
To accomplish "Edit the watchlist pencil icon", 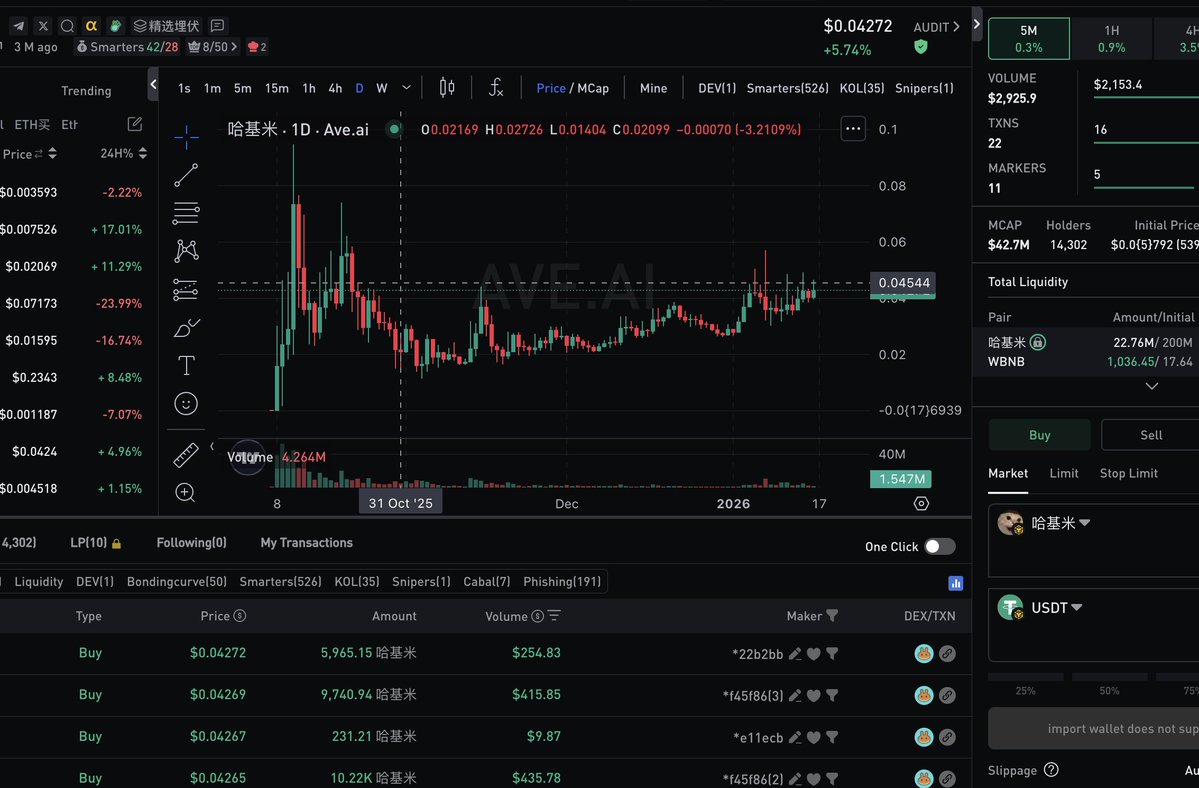I will (x=135, y=124).
